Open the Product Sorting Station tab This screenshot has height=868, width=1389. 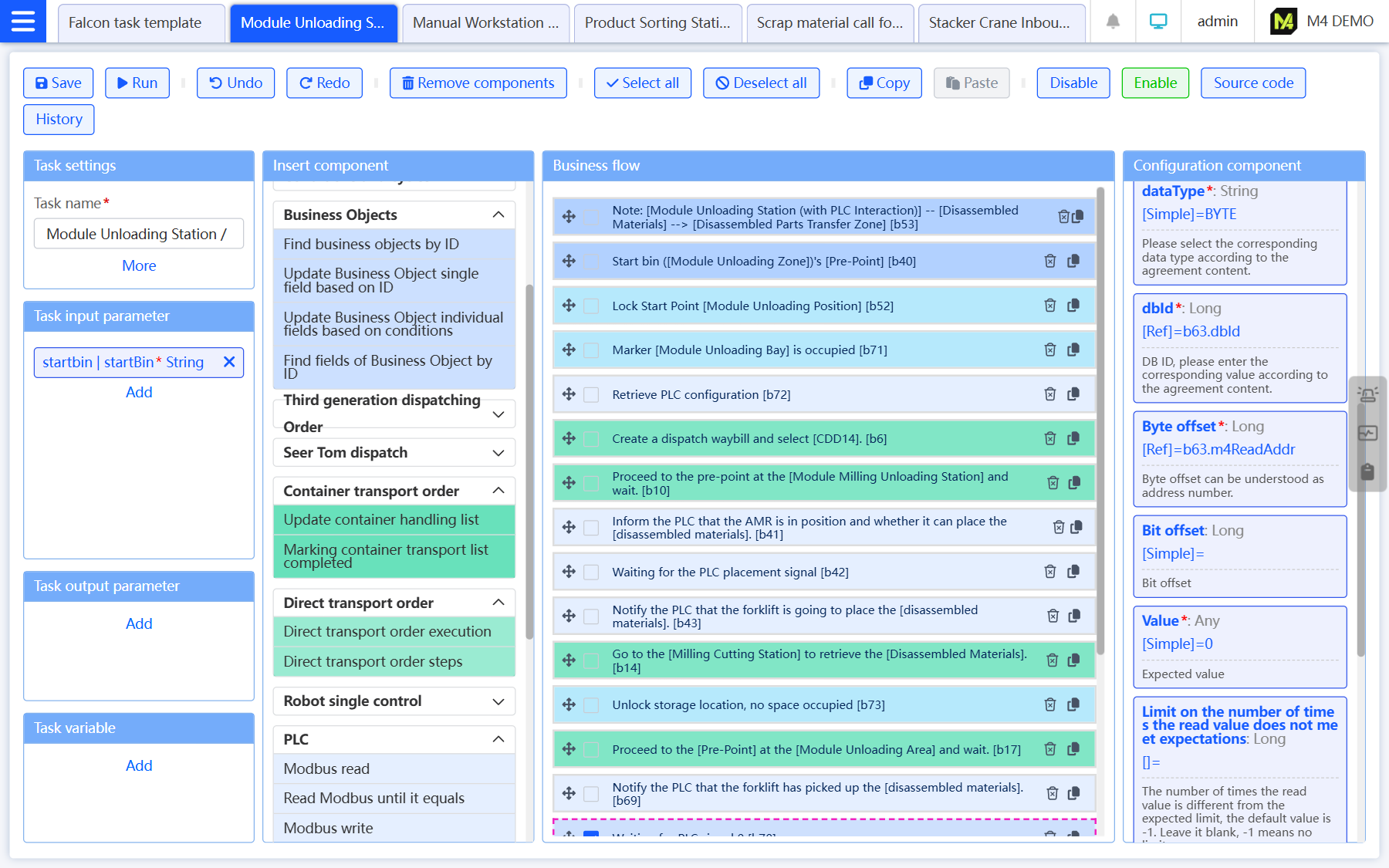[x=657, y=22]
